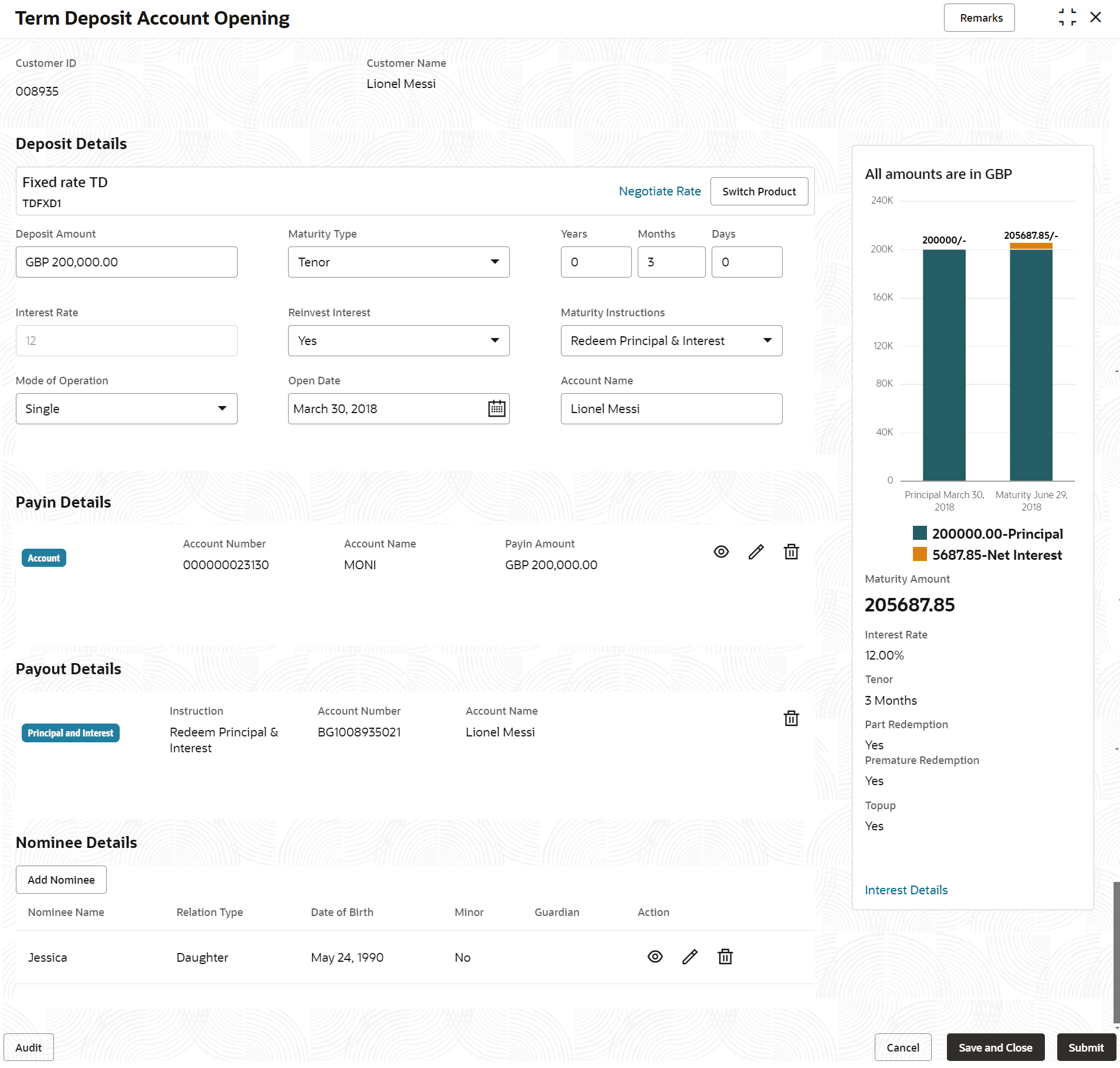Close the Term Deposit Account Opening screen
Screen dimensions: 1120x1068
coord(1095,18)
